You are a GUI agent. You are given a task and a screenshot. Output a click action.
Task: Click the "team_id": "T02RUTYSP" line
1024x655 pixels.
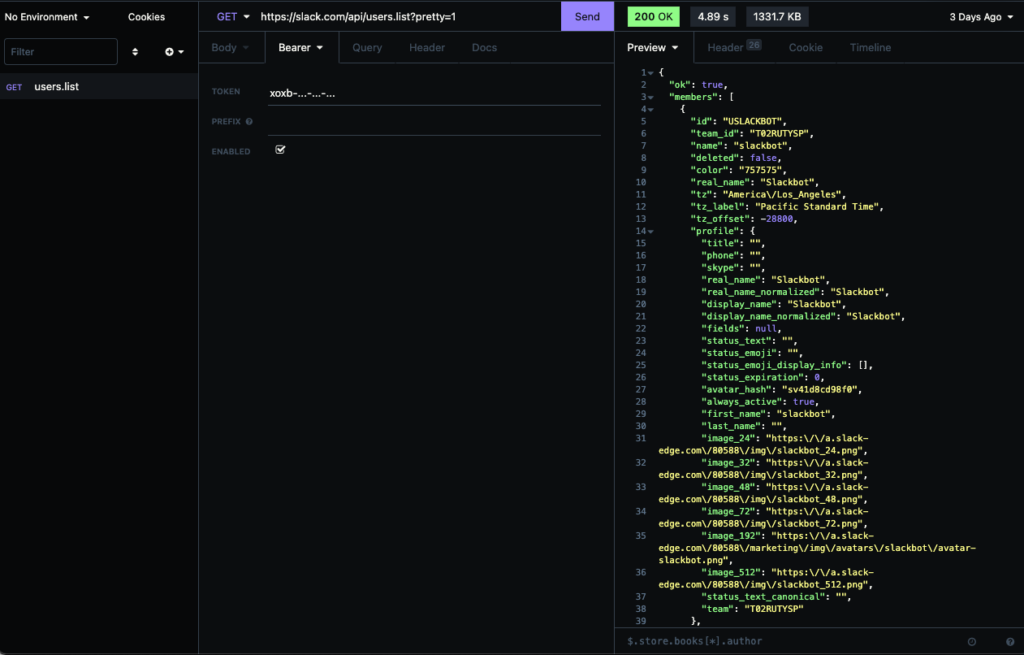coord(752,134)
